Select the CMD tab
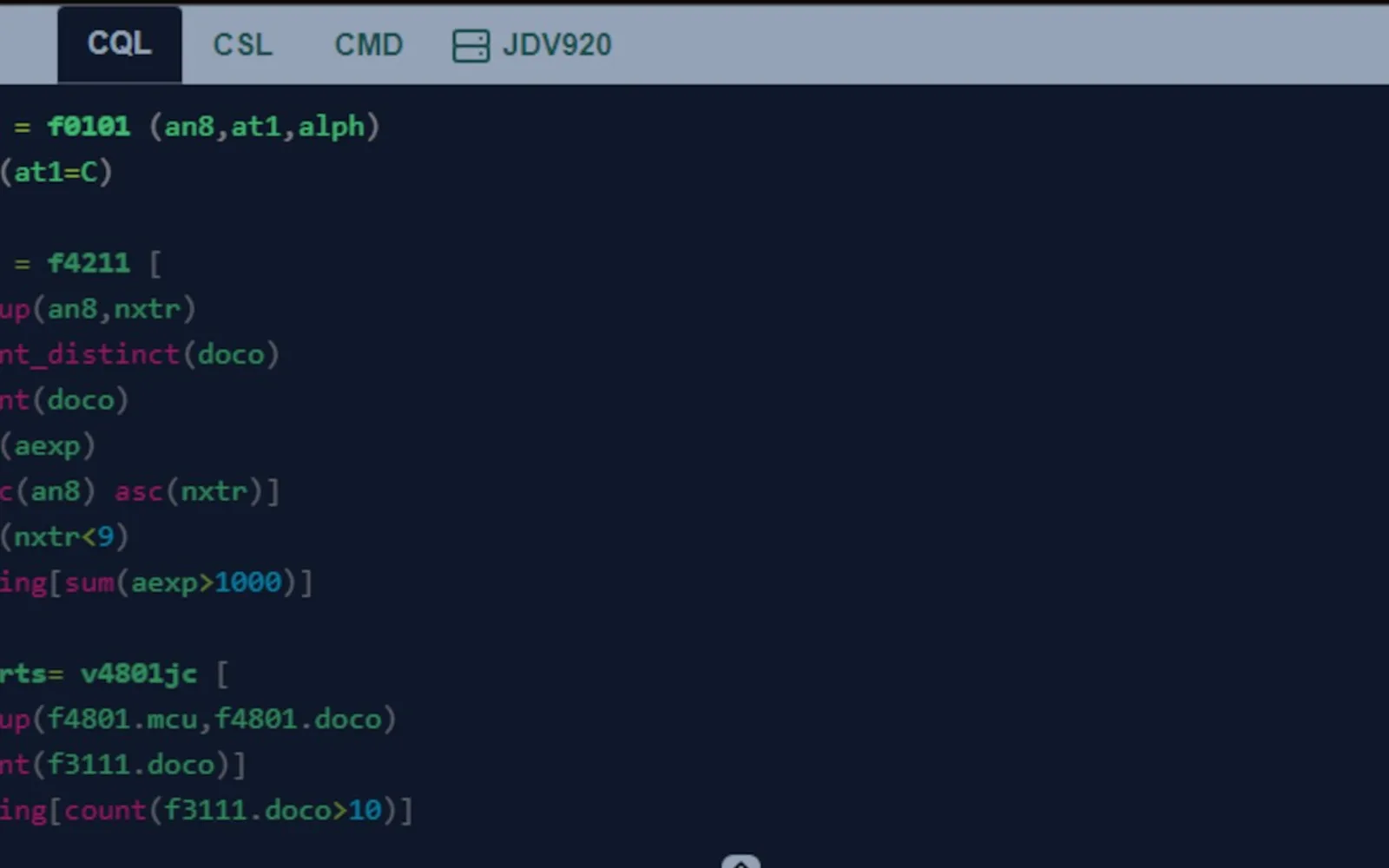 (369, 44)
